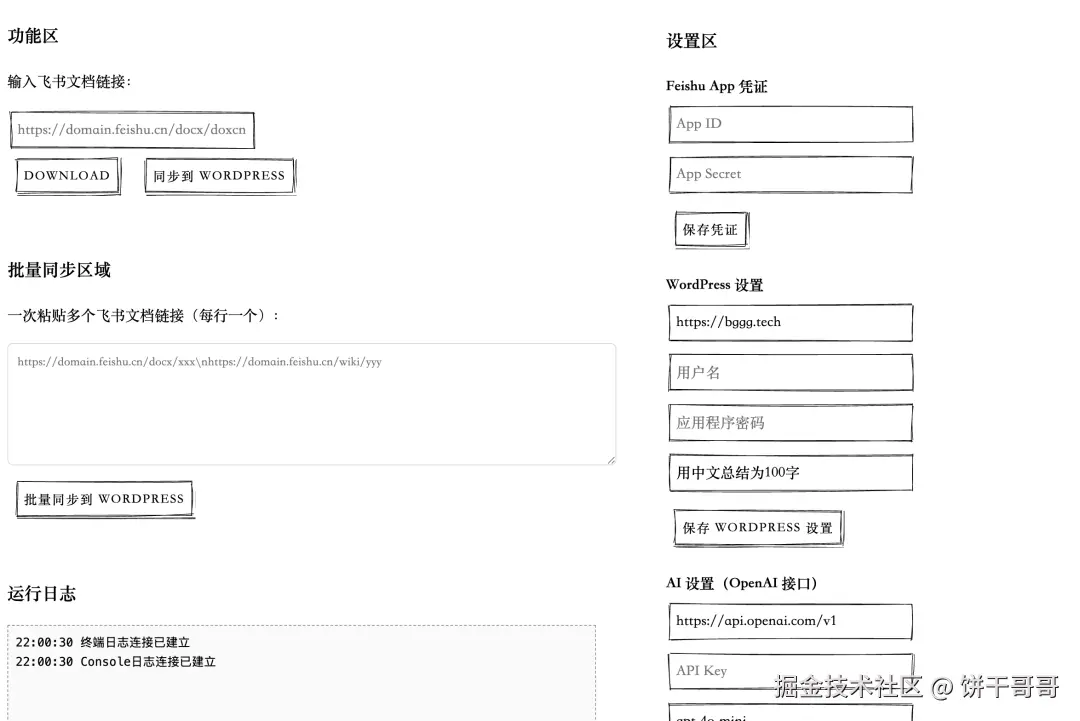Click the App ID input field
Viewport: 1080px width, 721px height.
coord(791,125)
